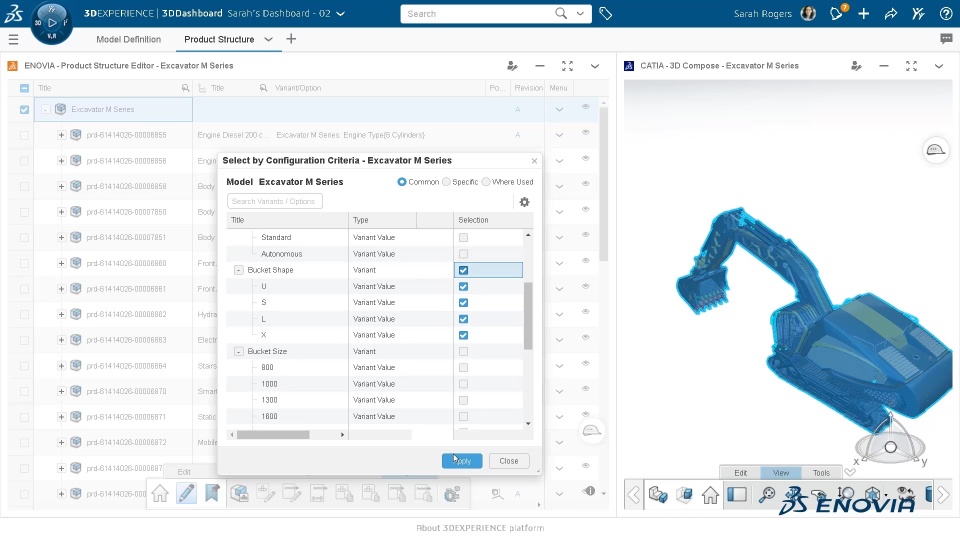The width and height of the screenshot is (960, 540).
Task: Maximize the CATIA 3D Compose widget
Action: (911, 66)
